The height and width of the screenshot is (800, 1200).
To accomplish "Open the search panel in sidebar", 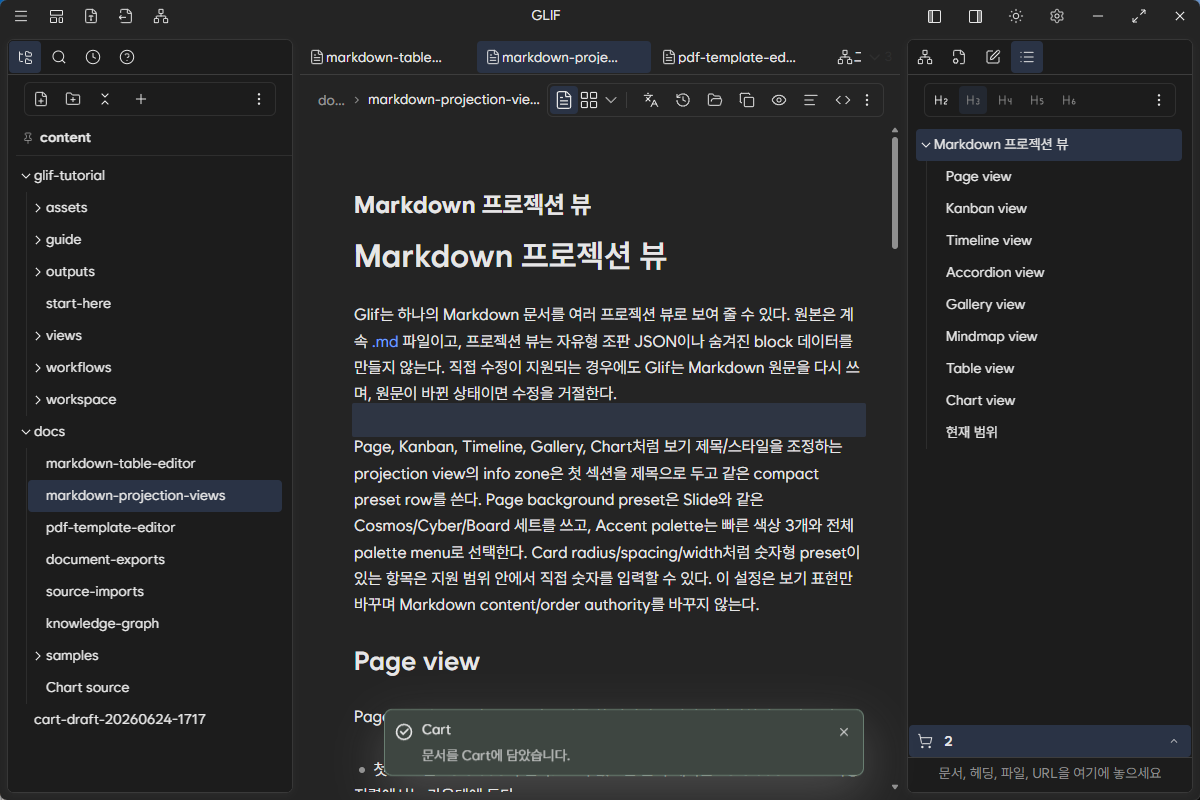I will [x=59, y=57].
